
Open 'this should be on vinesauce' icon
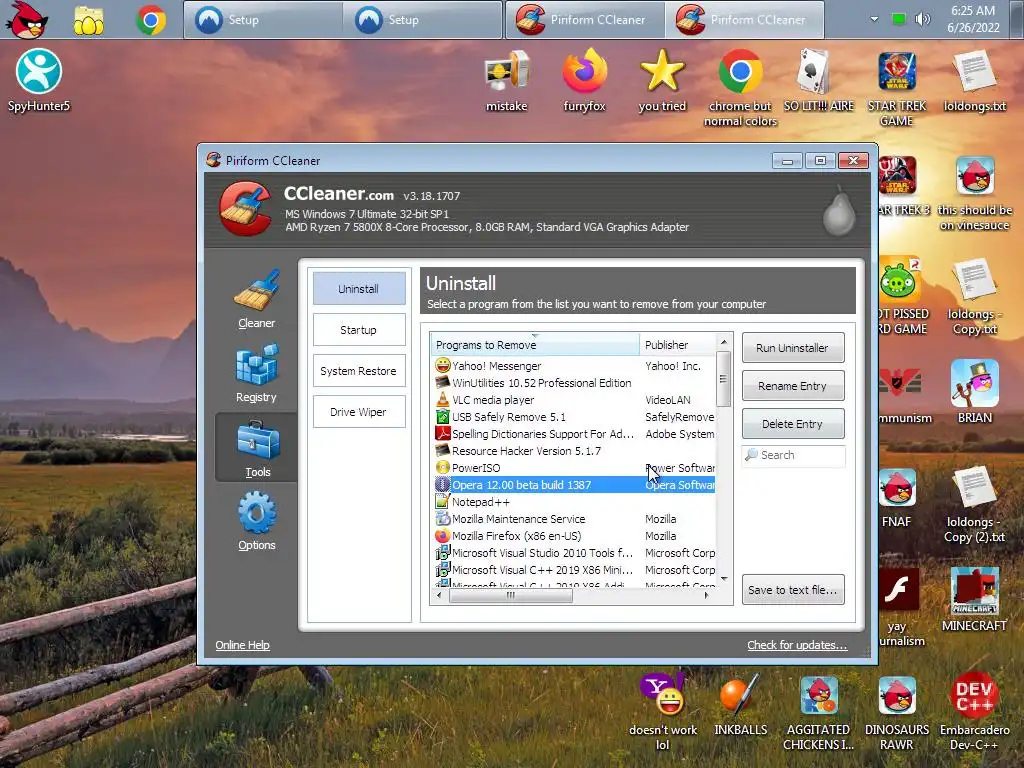[974, 192]
